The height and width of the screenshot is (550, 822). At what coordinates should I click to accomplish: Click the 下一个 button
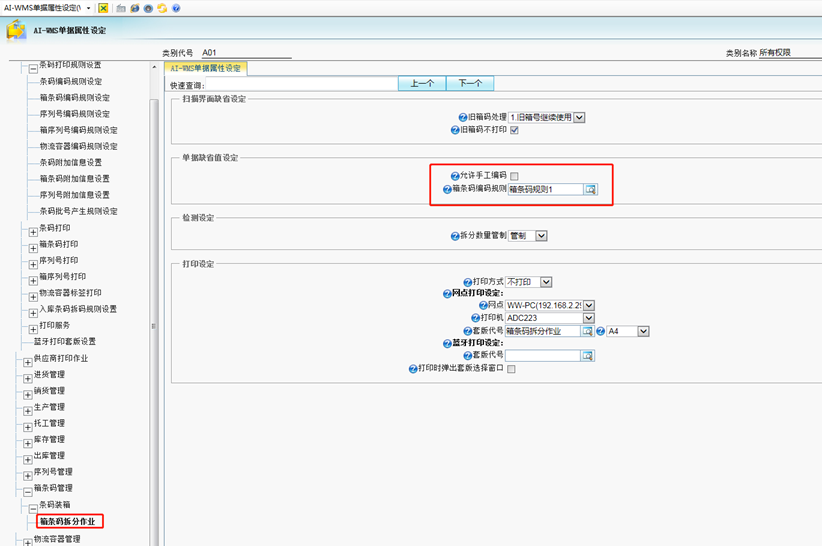coord(468,84)
